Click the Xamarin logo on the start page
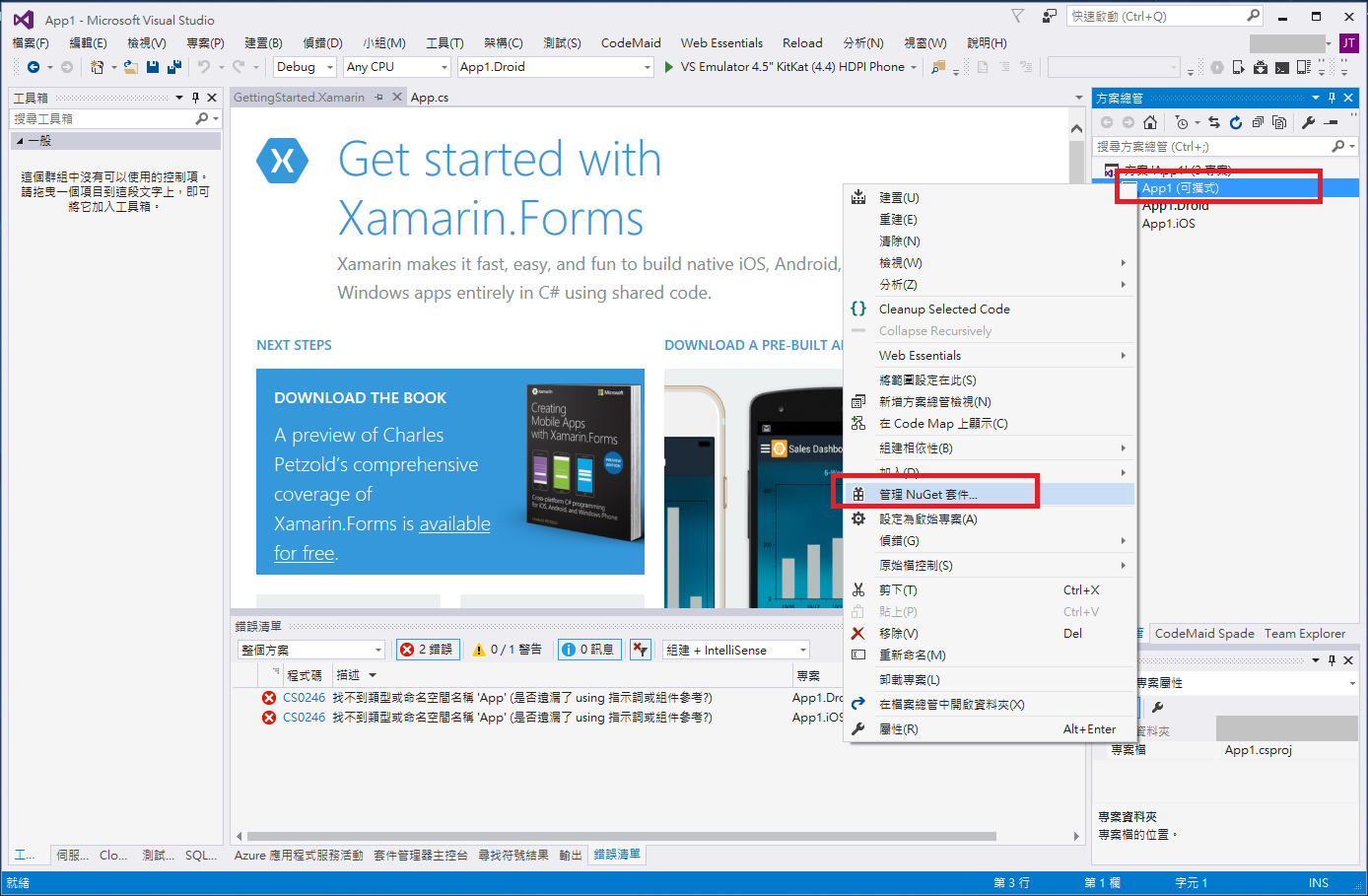Screen dimensions: 1368x896 283,160
